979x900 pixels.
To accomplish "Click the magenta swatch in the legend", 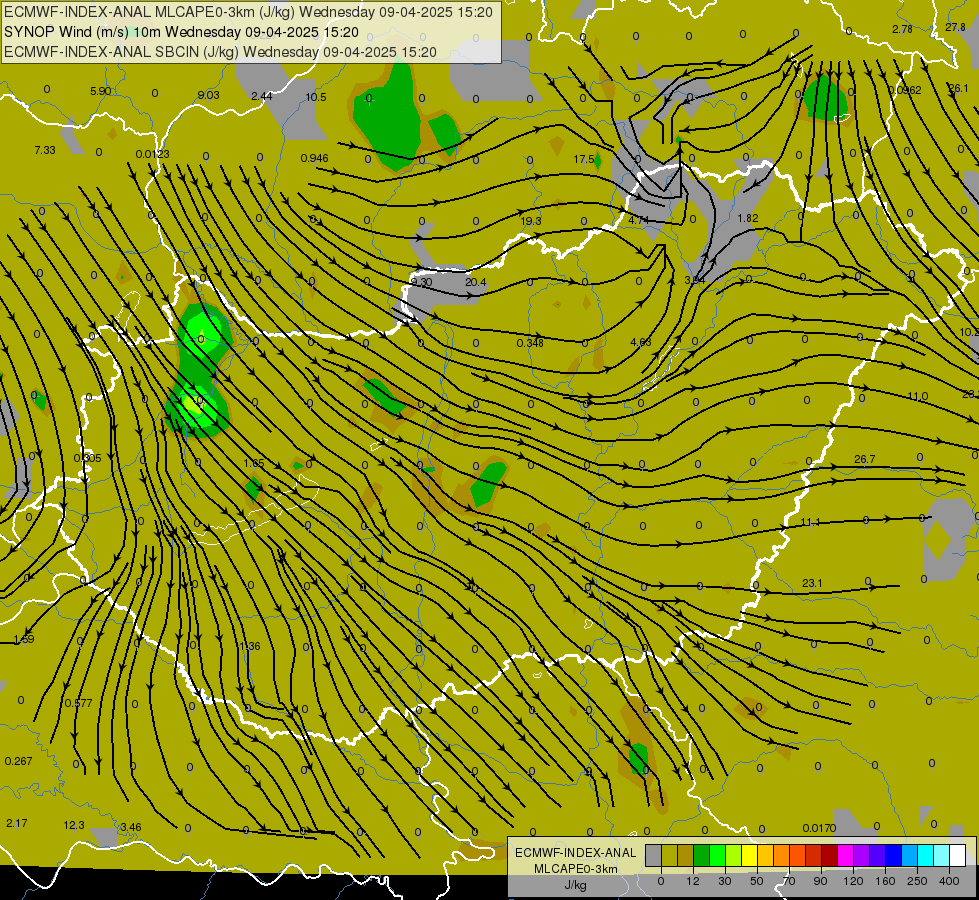I will click(x=845, y=856).
